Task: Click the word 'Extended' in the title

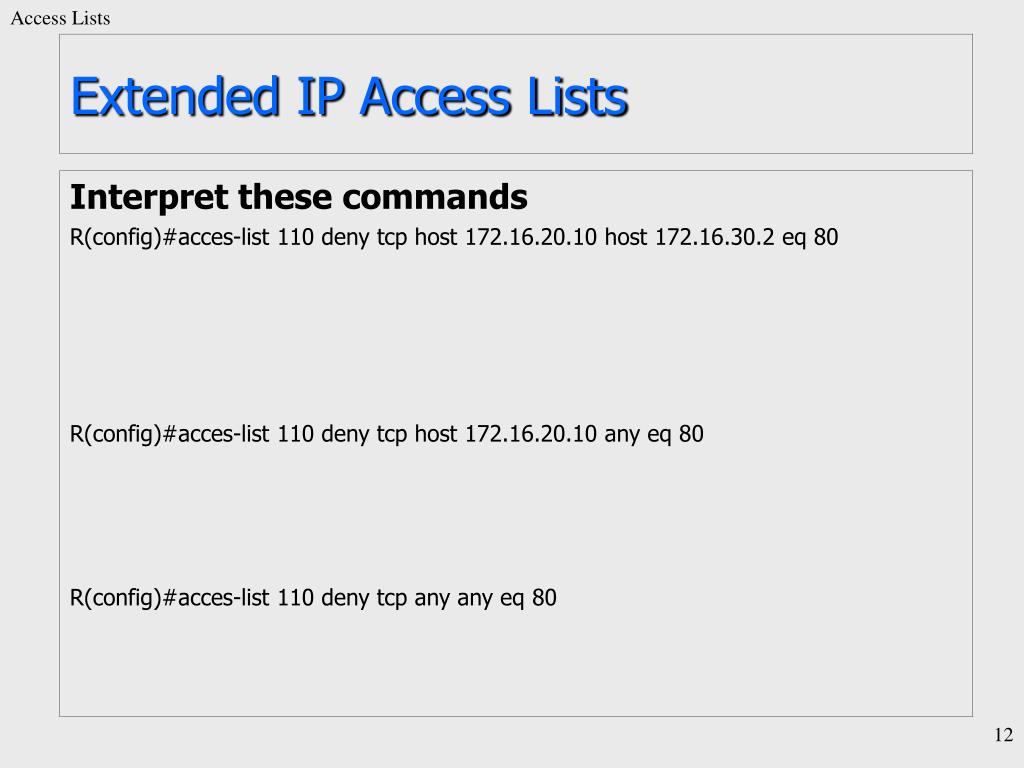Action: 176,97
